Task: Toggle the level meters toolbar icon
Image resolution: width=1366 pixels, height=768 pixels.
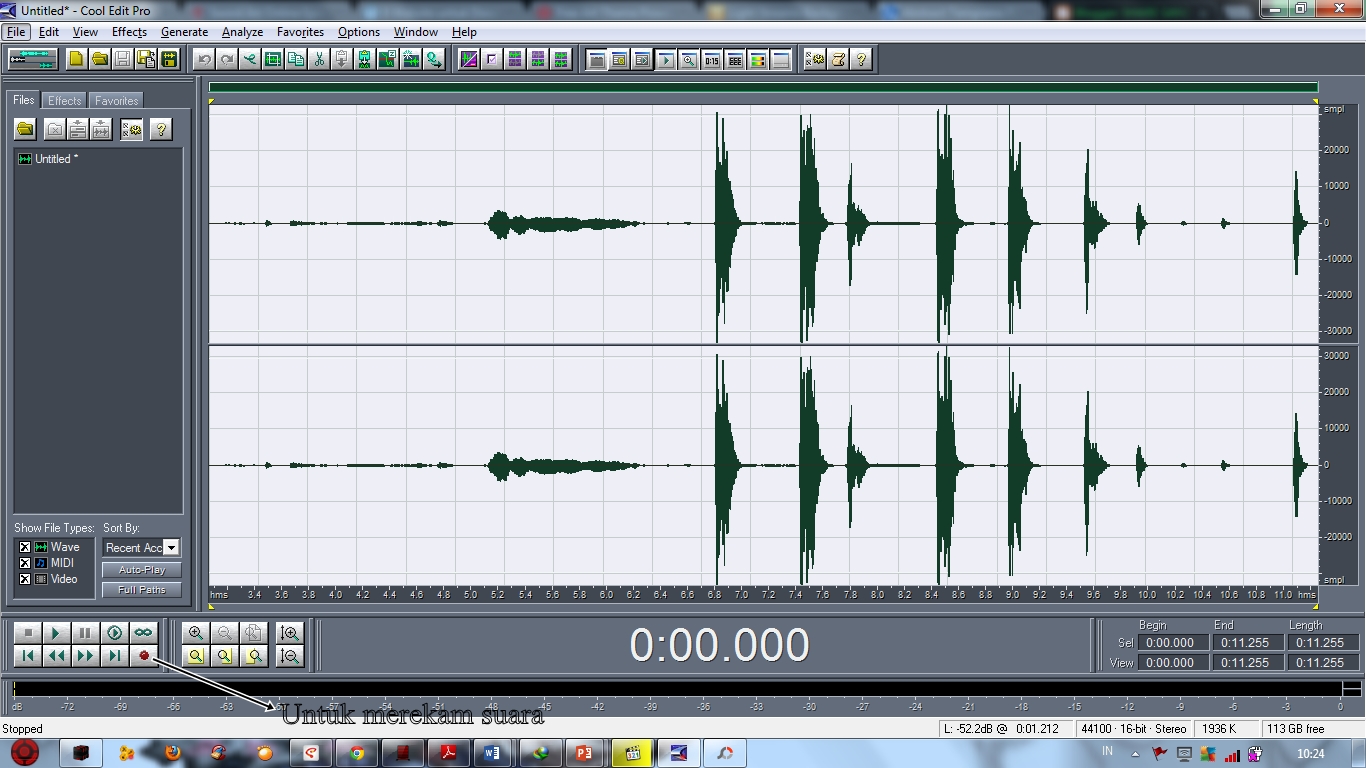Action: pyautogui.click(x=758, y=59)
